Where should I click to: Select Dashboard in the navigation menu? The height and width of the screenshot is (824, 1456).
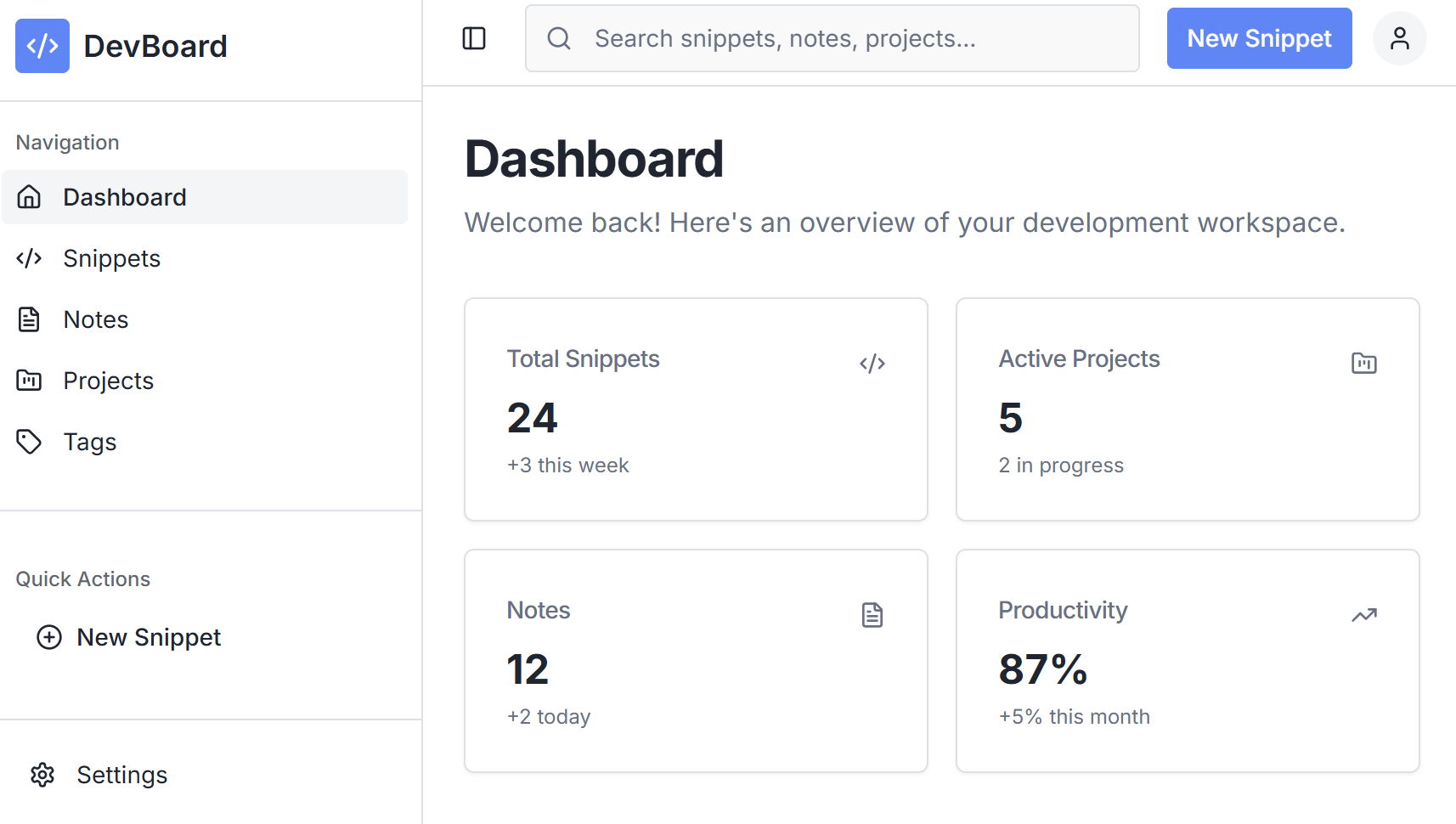124,197
